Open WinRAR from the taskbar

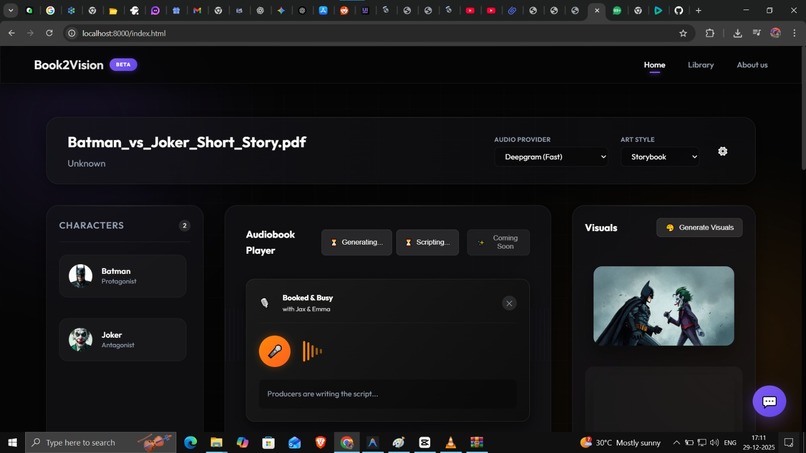[477, 442]
